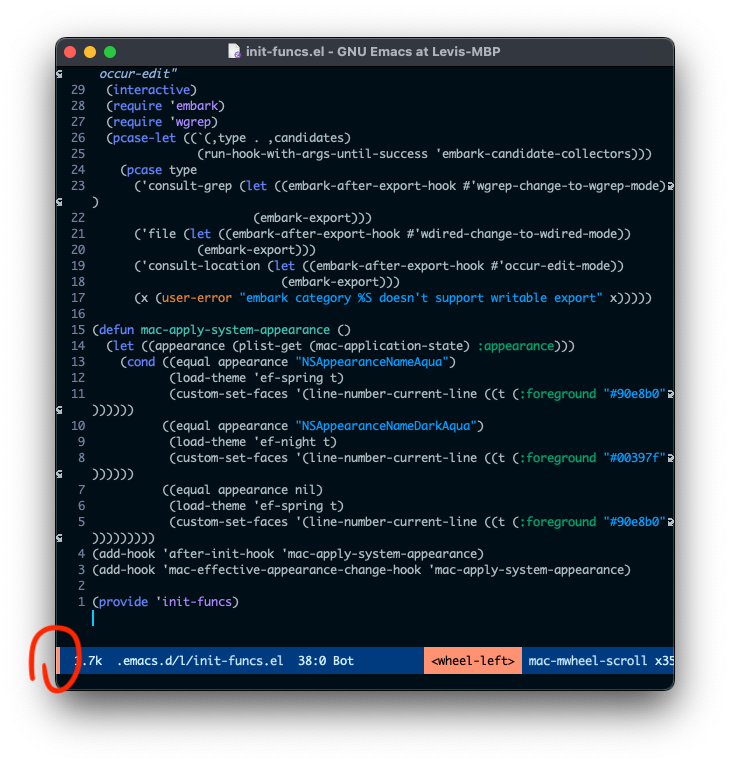Click the provide keyword on line 1
The width and height of the screenshot is (730, 764).
pos(123,602)
